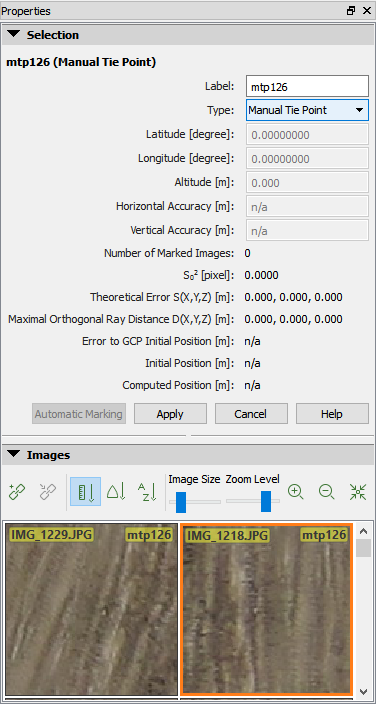Float the Properties panel with undock icon
Screen dimensions: 376x704
point(351,11)
